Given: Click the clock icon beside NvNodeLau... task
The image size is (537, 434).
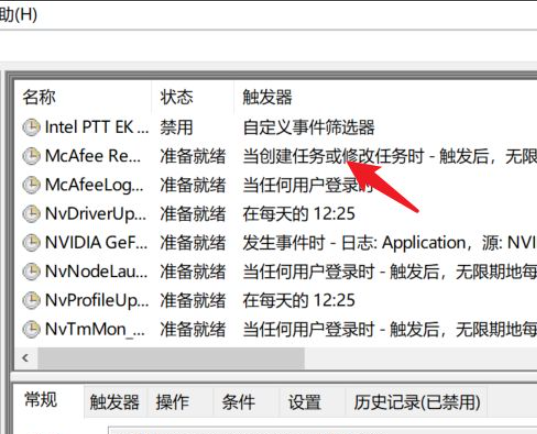Looking at the screenshot, I should [31, 271].
